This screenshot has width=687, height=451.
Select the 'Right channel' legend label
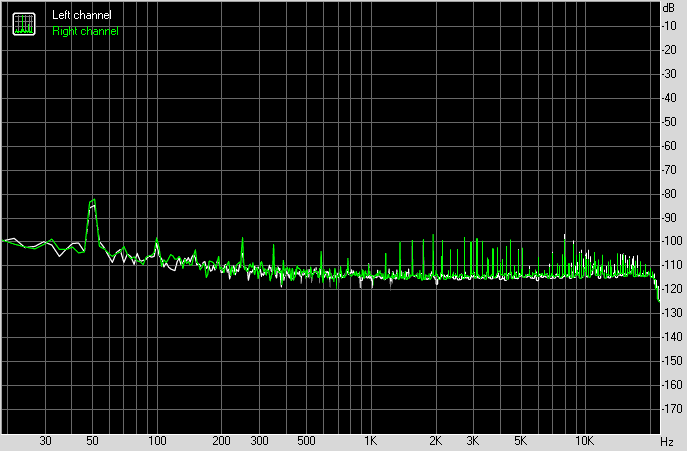click(x=85, y=31)
